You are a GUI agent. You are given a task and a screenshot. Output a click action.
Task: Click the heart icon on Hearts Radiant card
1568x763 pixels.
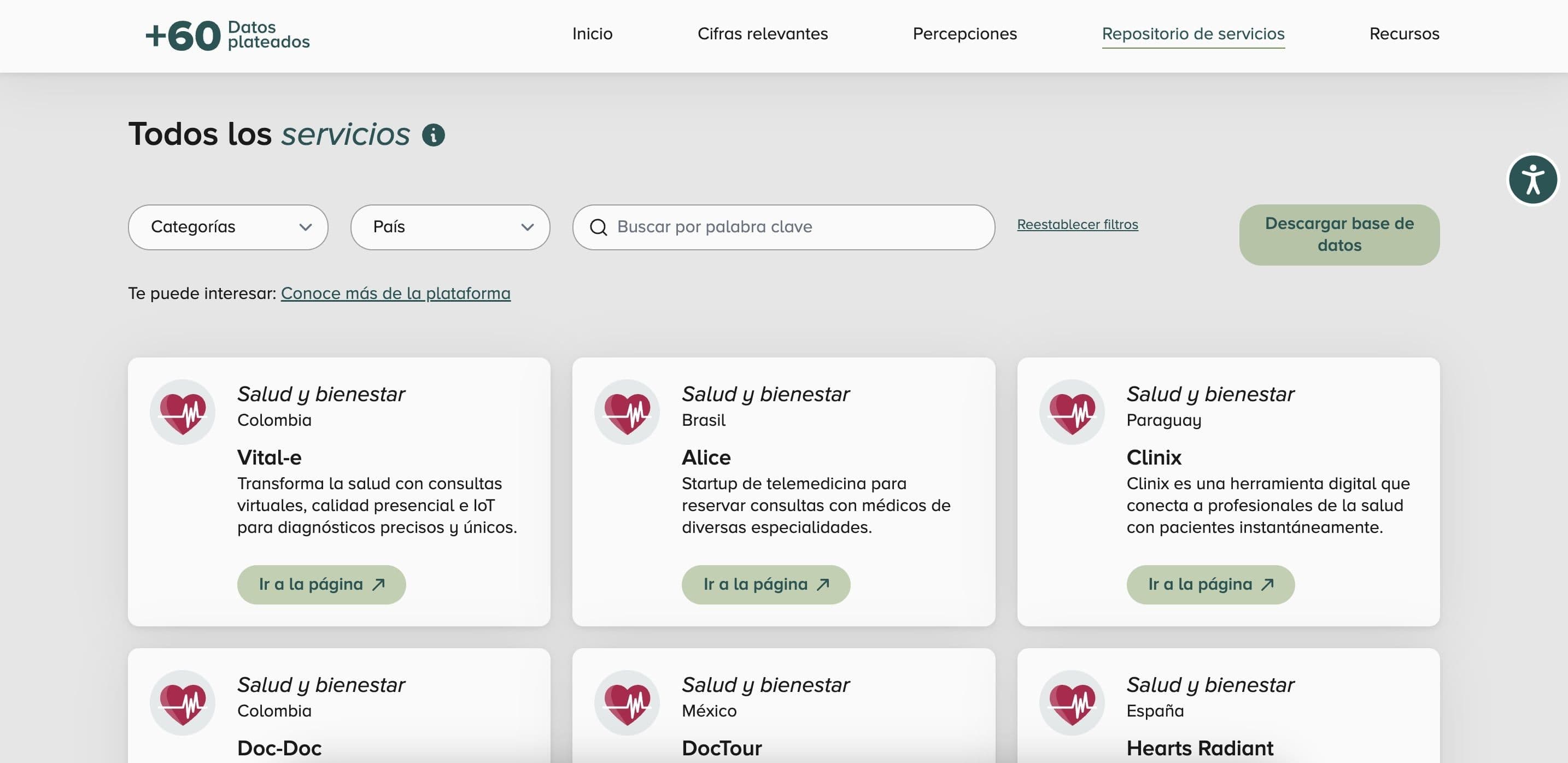[1072, 703]
